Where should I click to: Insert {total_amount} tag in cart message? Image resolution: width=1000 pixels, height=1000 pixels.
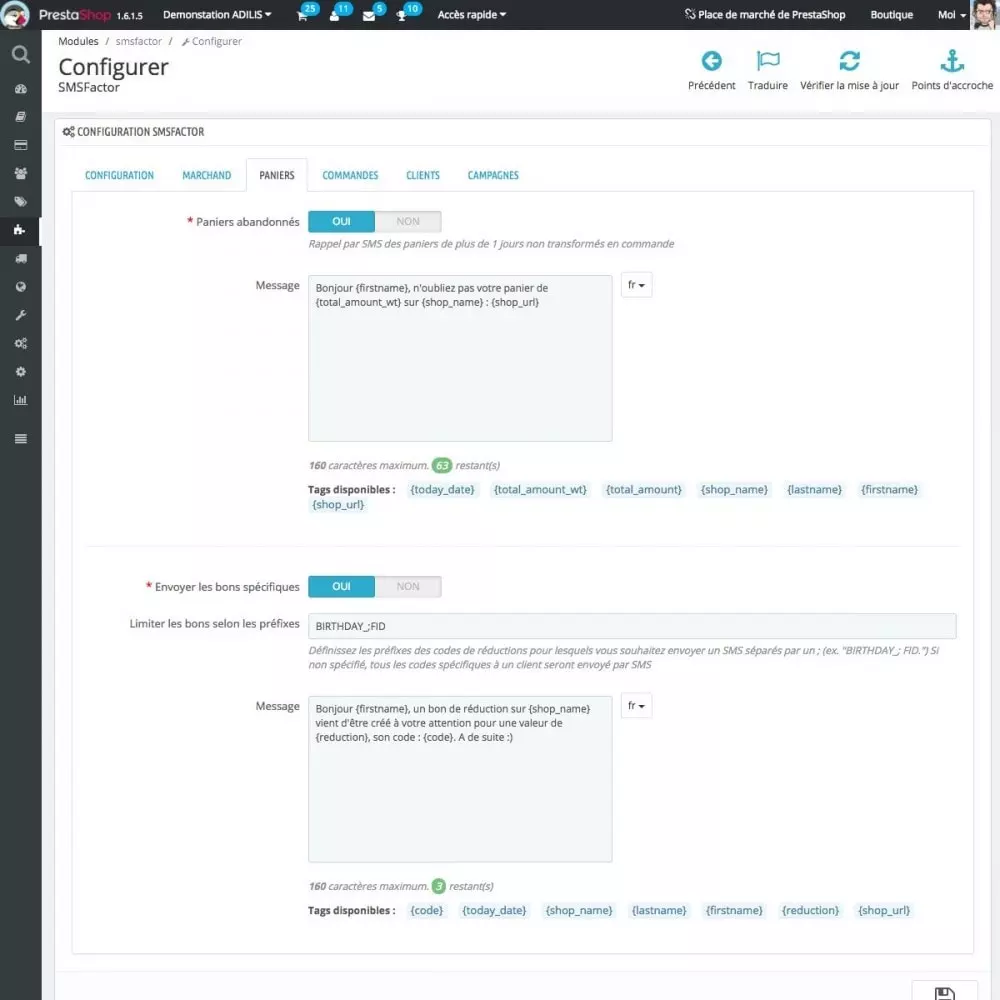[x=643, y=490]
